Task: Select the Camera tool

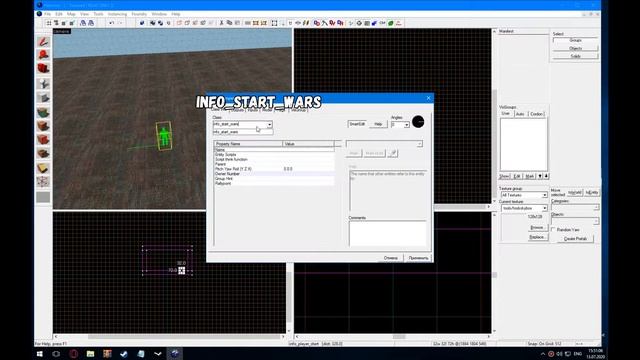Action: click(x=43, y=69)
